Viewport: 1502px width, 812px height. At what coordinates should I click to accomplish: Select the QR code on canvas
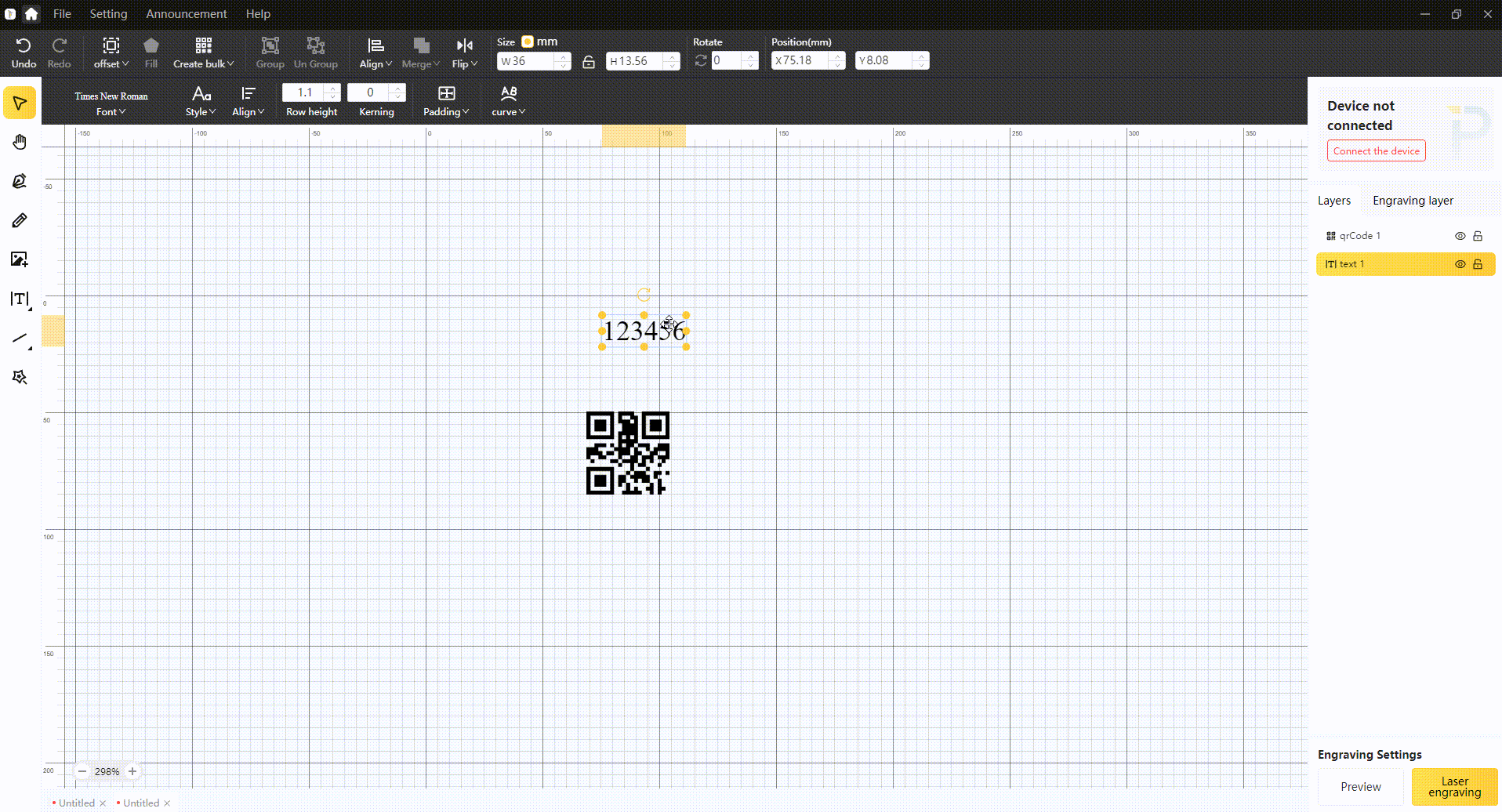[x=628, y=453]
